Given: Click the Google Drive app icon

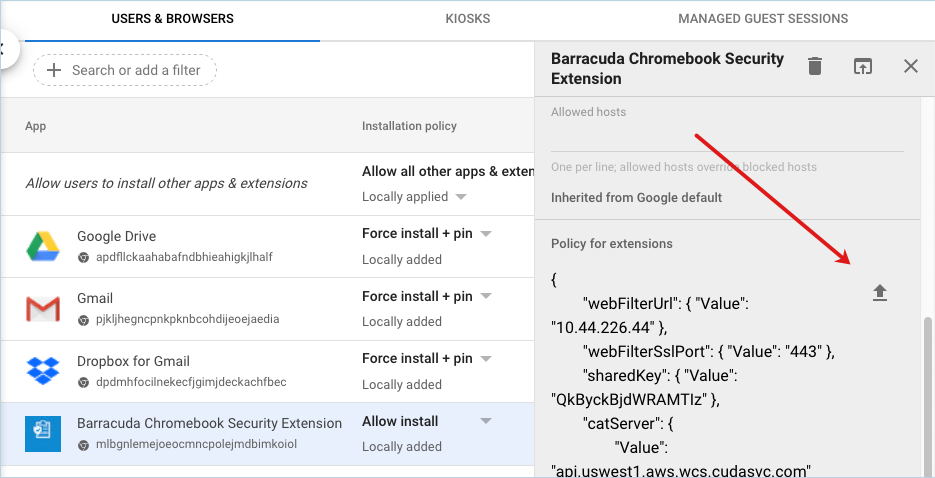Looking at the screenshot, I should [x=43, y=246].
